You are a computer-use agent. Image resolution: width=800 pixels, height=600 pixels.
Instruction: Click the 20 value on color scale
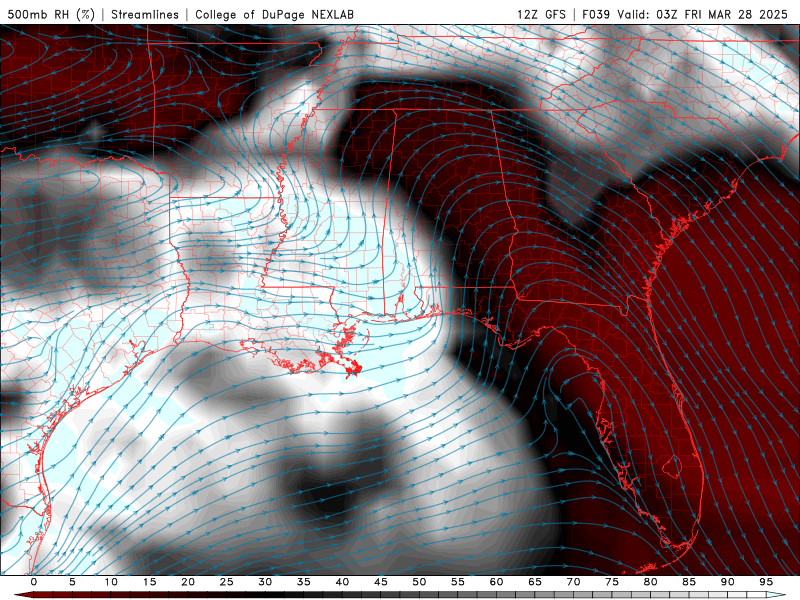tap(188, 582)
